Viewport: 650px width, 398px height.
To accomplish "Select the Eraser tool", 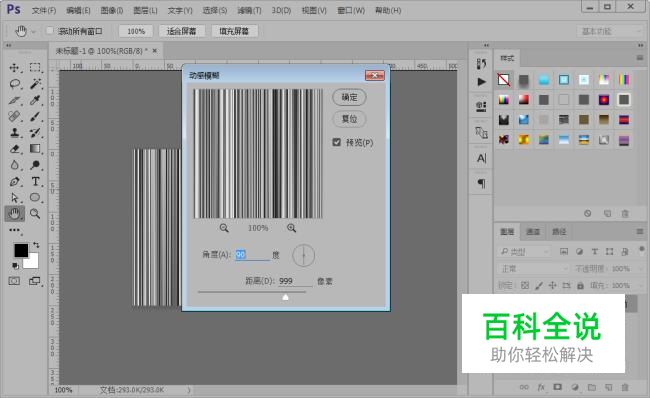I will coord(15,148).
